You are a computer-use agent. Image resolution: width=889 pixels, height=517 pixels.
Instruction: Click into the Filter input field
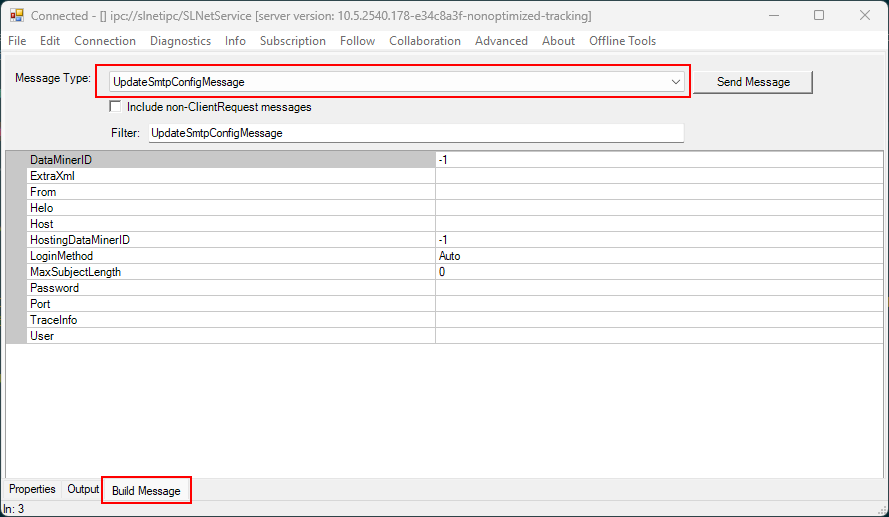tap(416, 133)
